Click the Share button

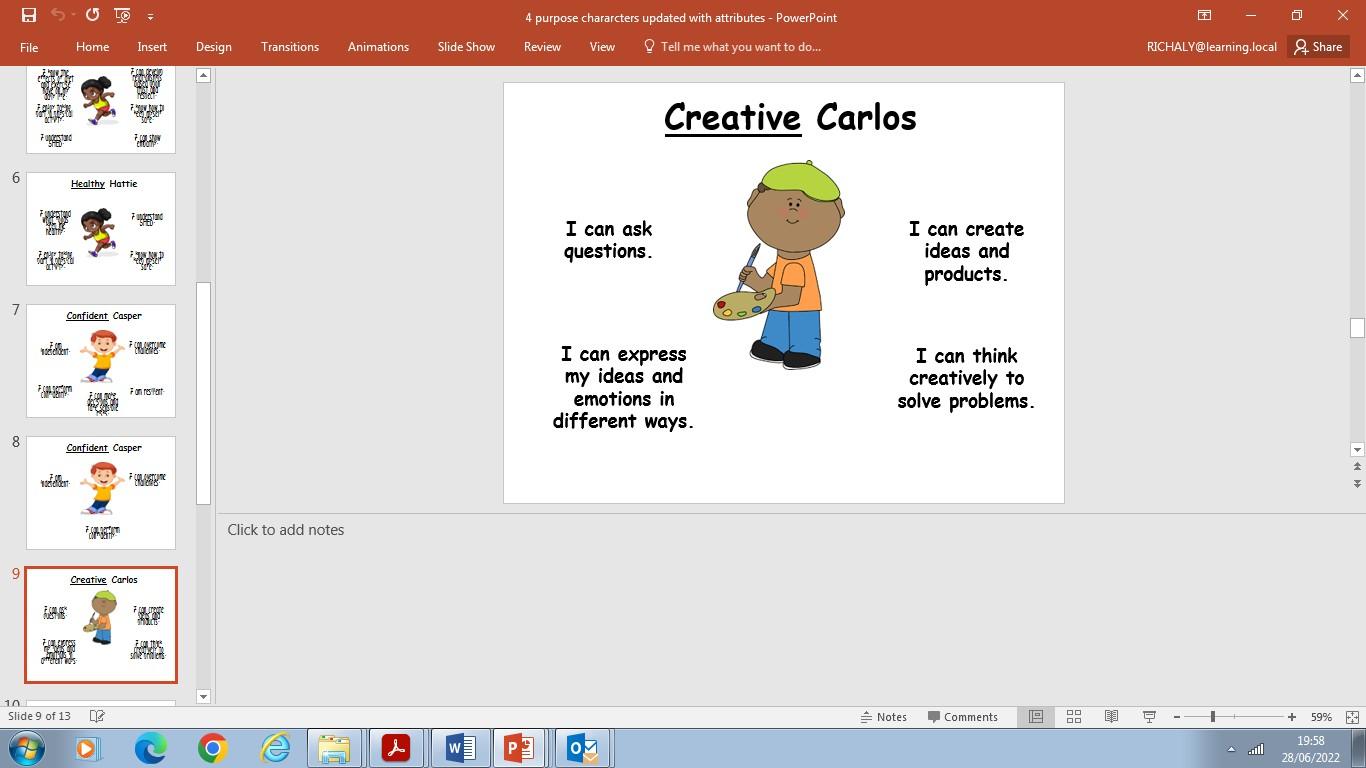coord(1318,47)
